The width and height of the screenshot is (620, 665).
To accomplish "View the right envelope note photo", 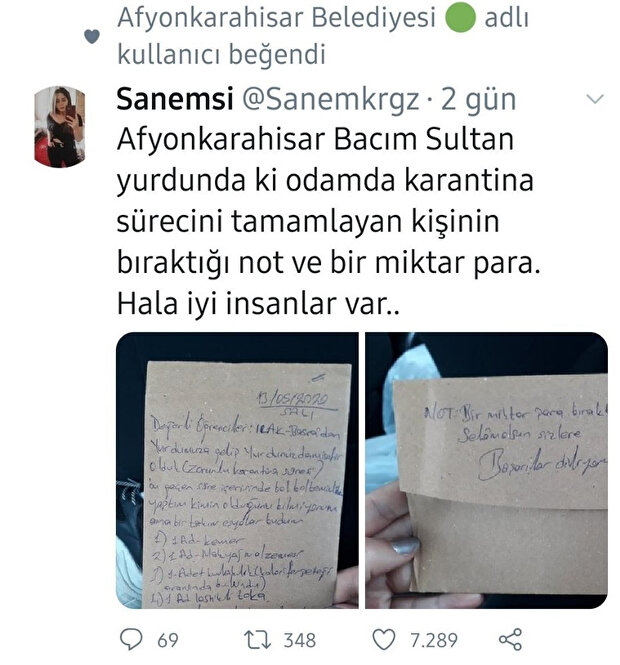I will click(486, 470).
